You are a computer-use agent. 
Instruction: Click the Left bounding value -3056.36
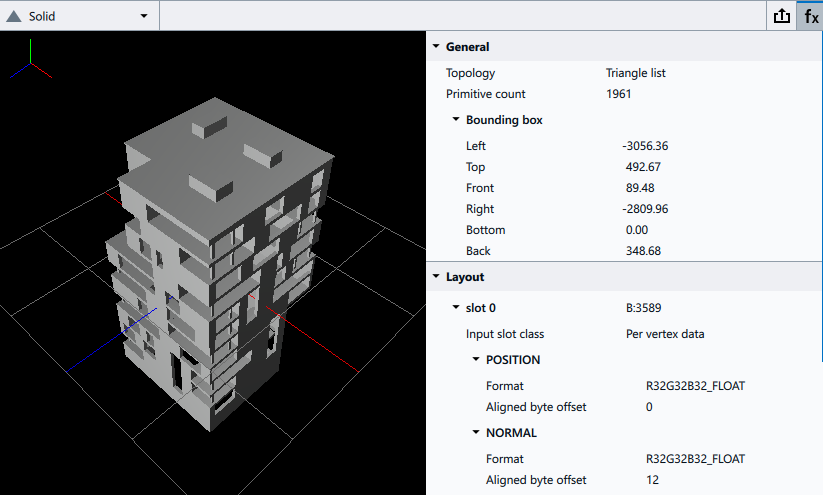point(646,146)
